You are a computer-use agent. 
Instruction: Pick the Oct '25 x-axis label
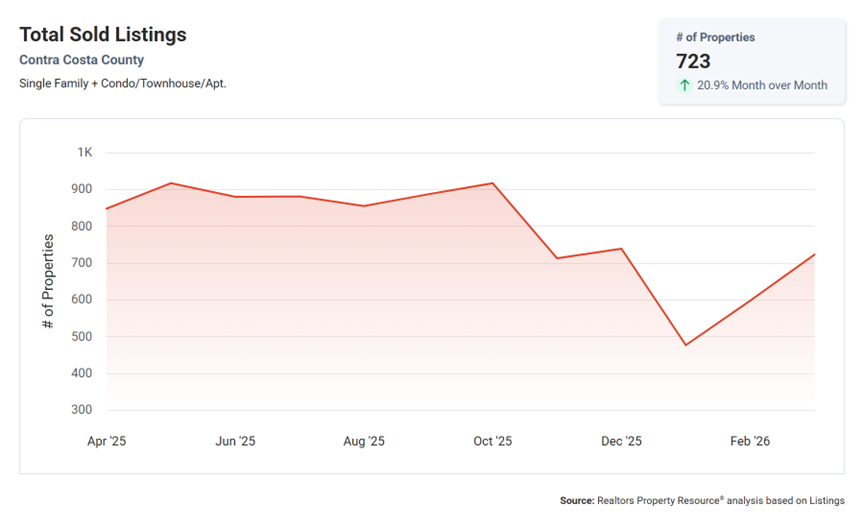tap(492, 441)
